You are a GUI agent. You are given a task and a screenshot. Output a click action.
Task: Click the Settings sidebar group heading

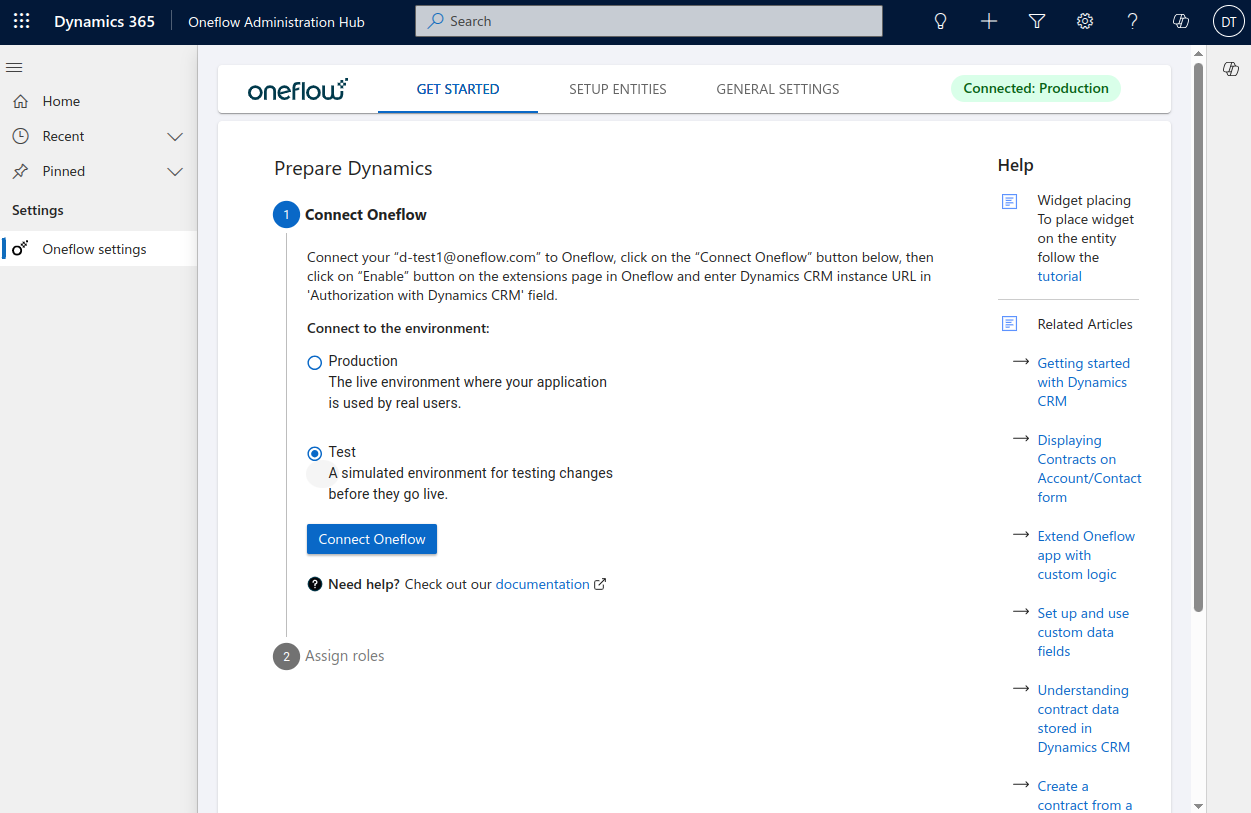(x=38, y=210)
